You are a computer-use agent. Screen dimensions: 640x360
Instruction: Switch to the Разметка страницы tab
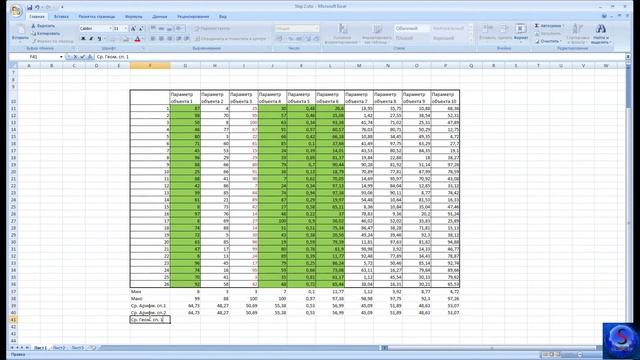pyautogui.click(x=97, y=17)
